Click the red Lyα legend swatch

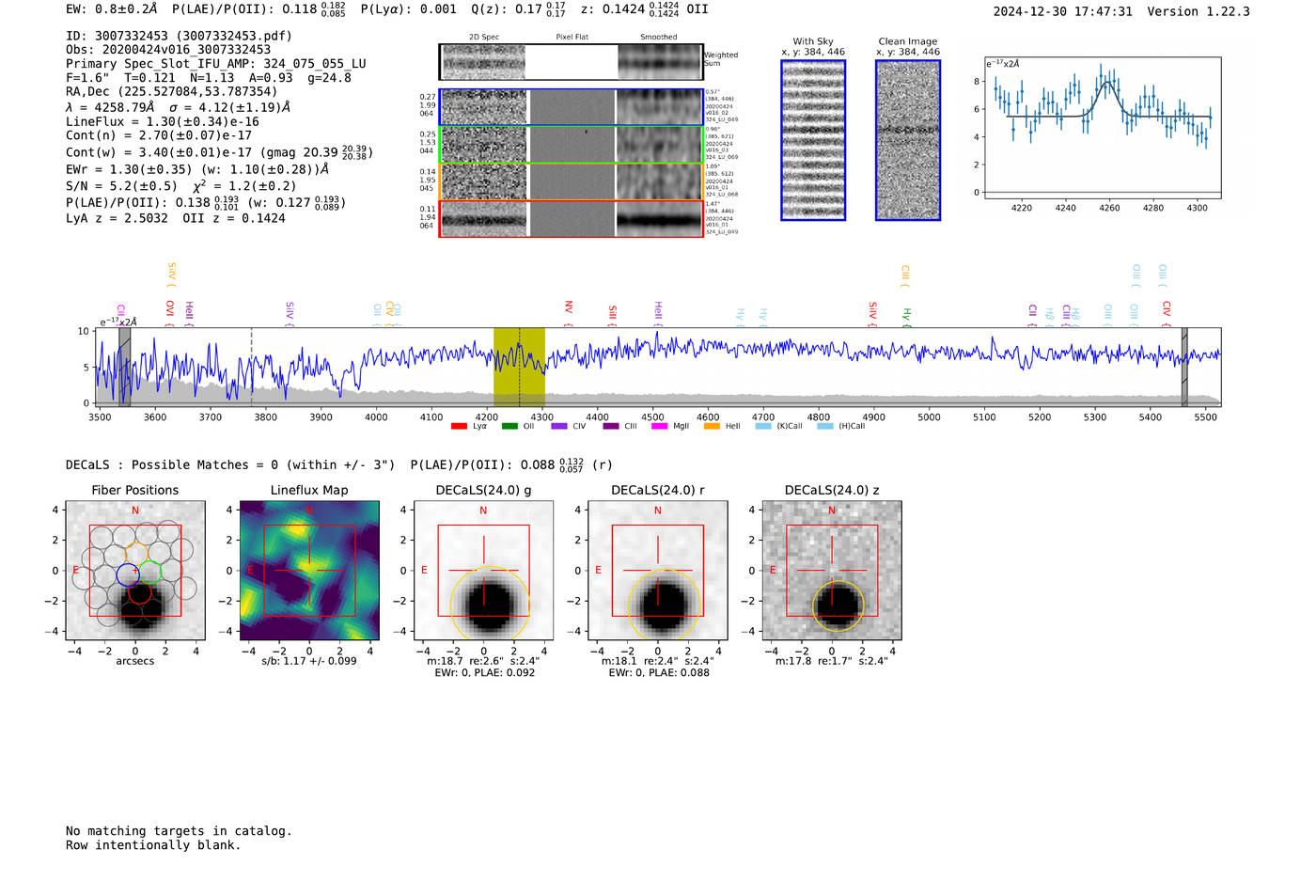click(459, 426)
